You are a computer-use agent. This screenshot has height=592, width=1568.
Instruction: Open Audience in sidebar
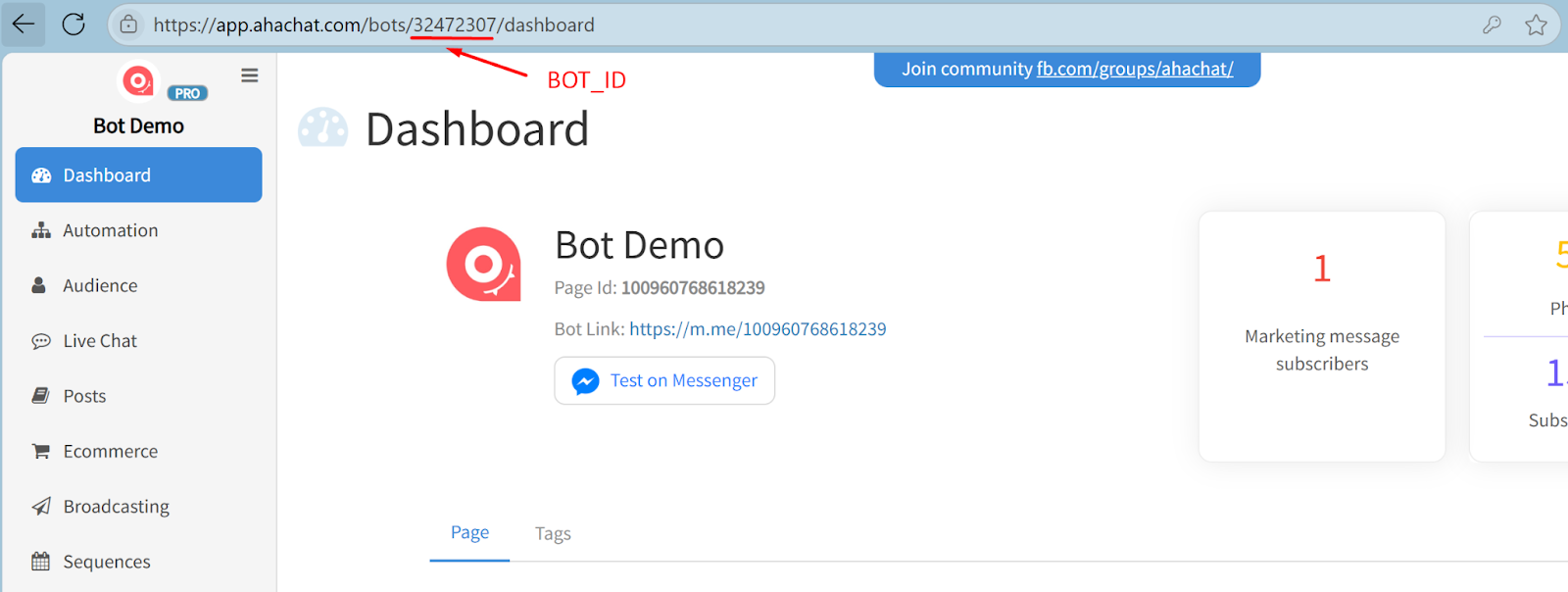tap(138, 285)
